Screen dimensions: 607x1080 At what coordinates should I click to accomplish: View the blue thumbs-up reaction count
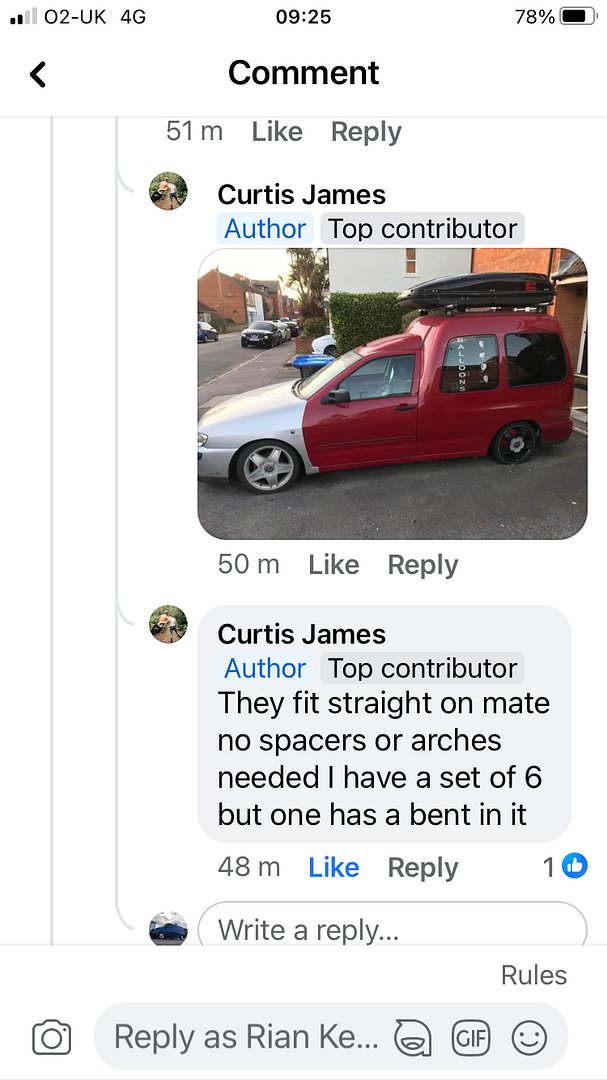[x=565, y=867]
